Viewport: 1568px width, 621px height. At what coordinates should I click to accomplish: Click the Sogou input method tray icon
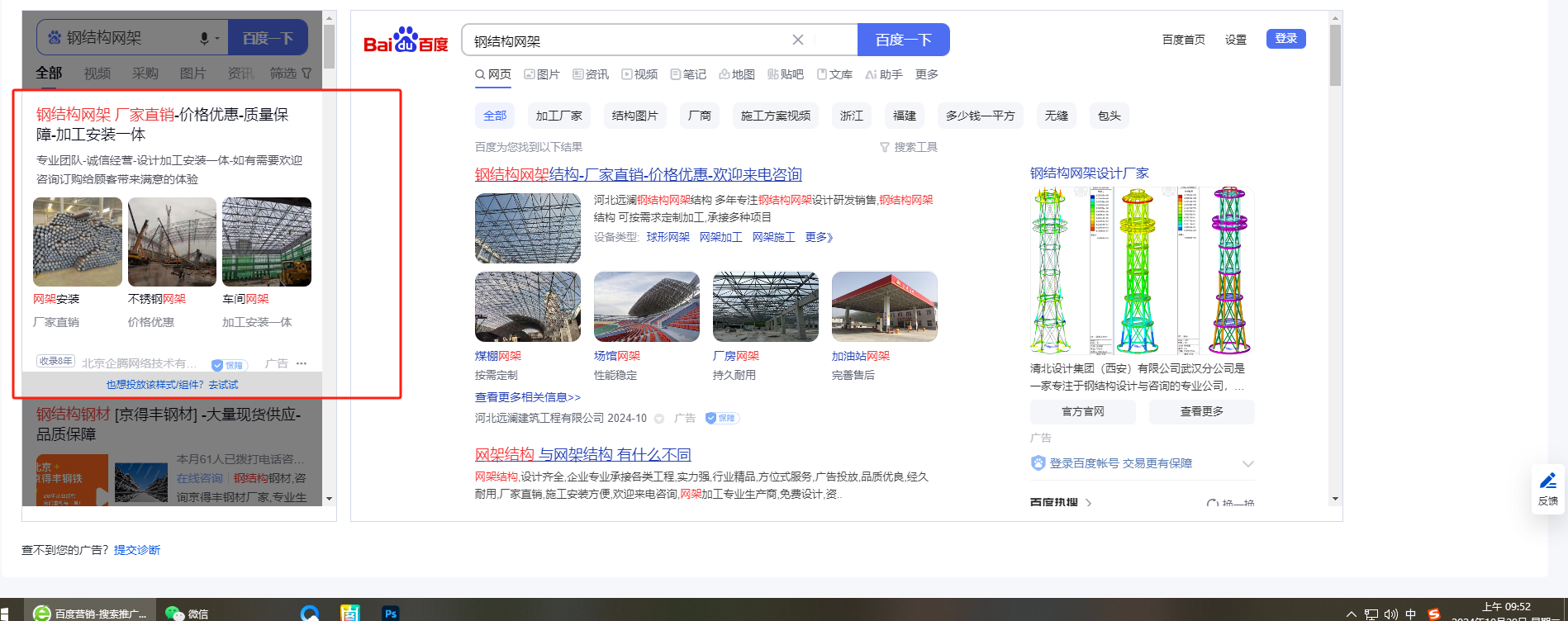tap(1434, 614)
